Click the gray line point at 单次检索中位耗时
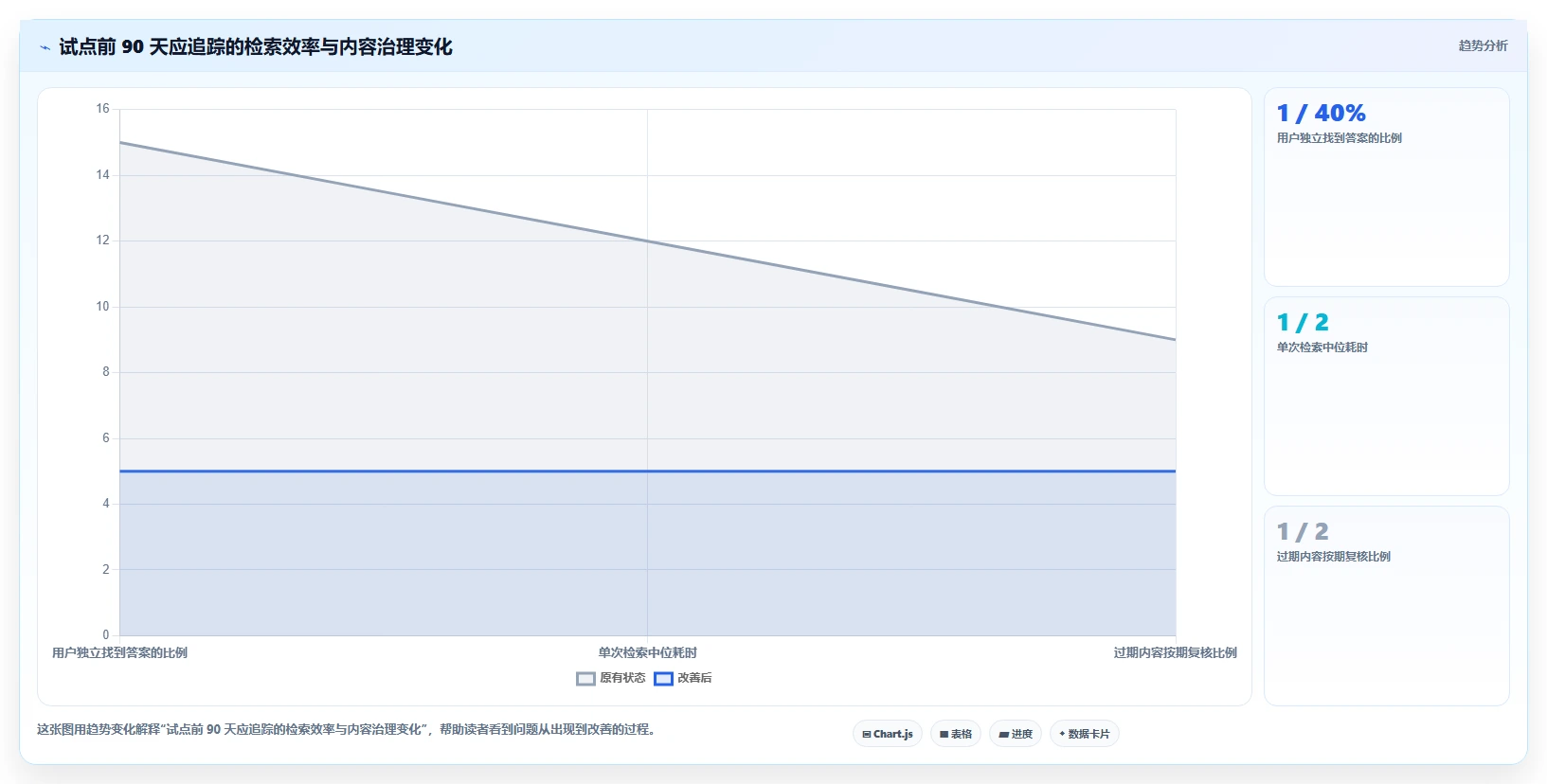The image size is (1547, 784). [647, 241]
